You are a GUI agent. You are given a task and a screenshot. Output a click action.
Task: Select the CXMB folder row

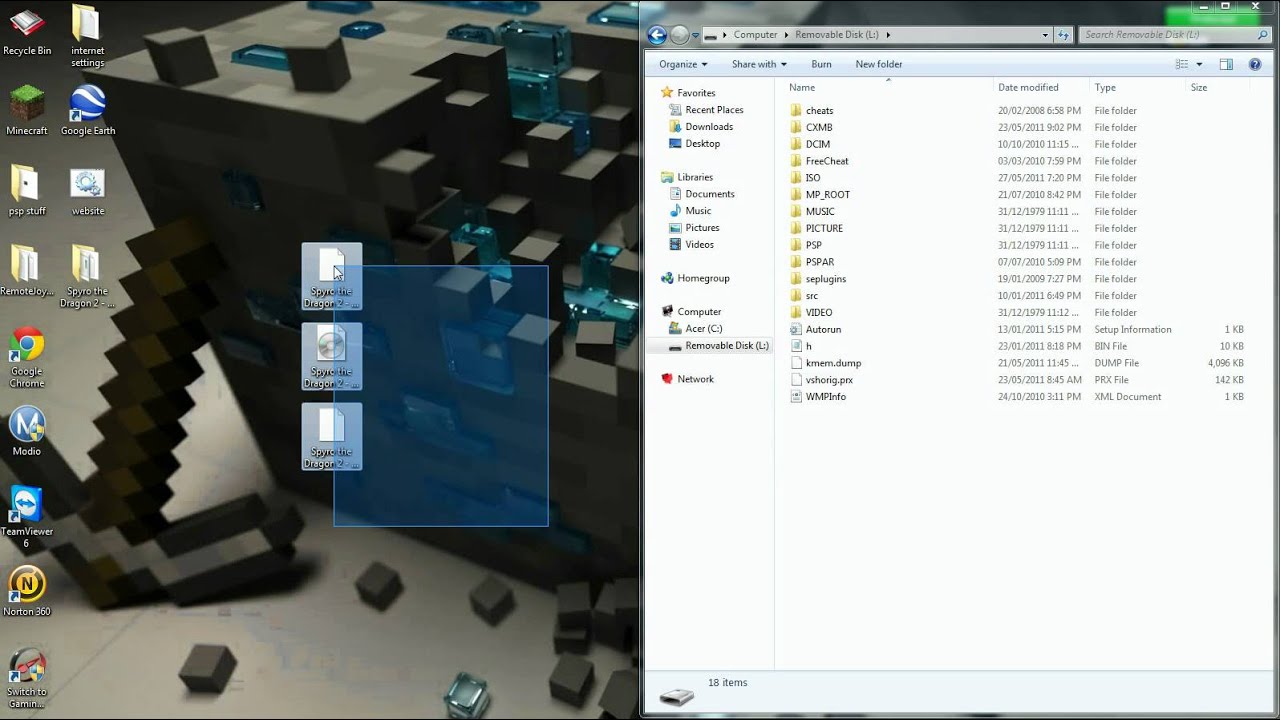click(1016, 127)
